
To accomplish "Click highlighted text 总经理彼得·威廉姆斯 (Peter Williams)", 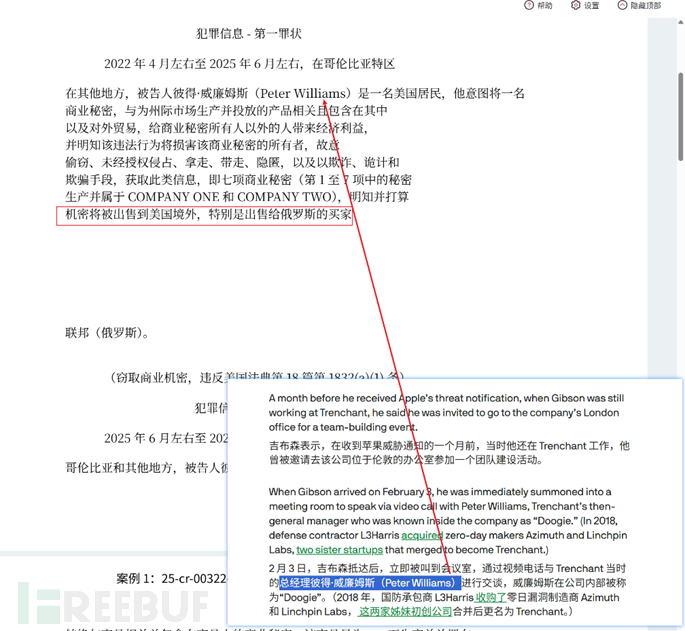I will pyautogui.click(x=370, y=583).
